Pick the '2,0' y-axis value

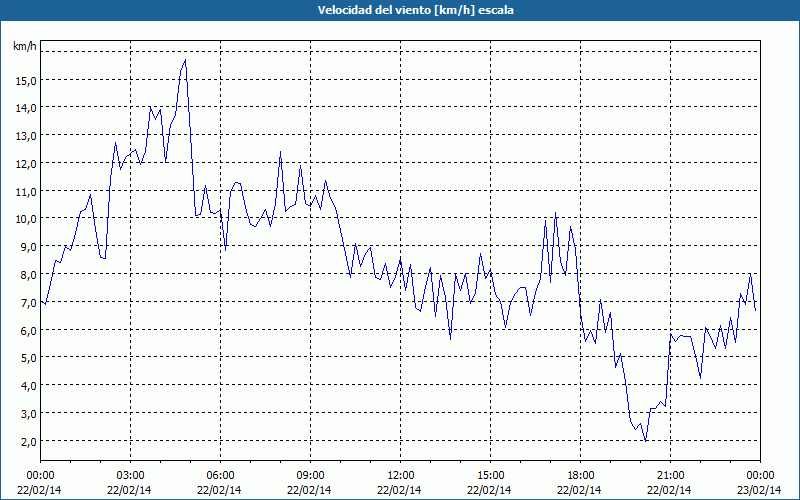click(x=29, y=441)
